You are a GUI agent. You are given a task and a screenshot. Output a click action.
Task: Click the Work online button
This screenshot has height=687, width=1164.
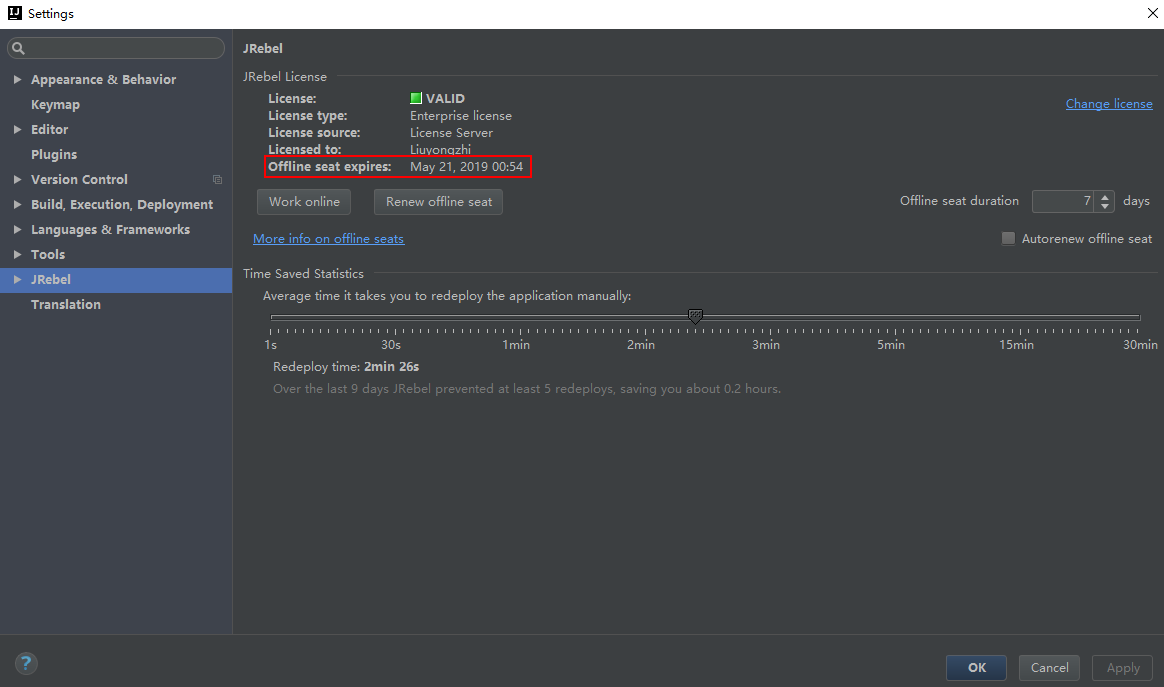coord(304,202)
